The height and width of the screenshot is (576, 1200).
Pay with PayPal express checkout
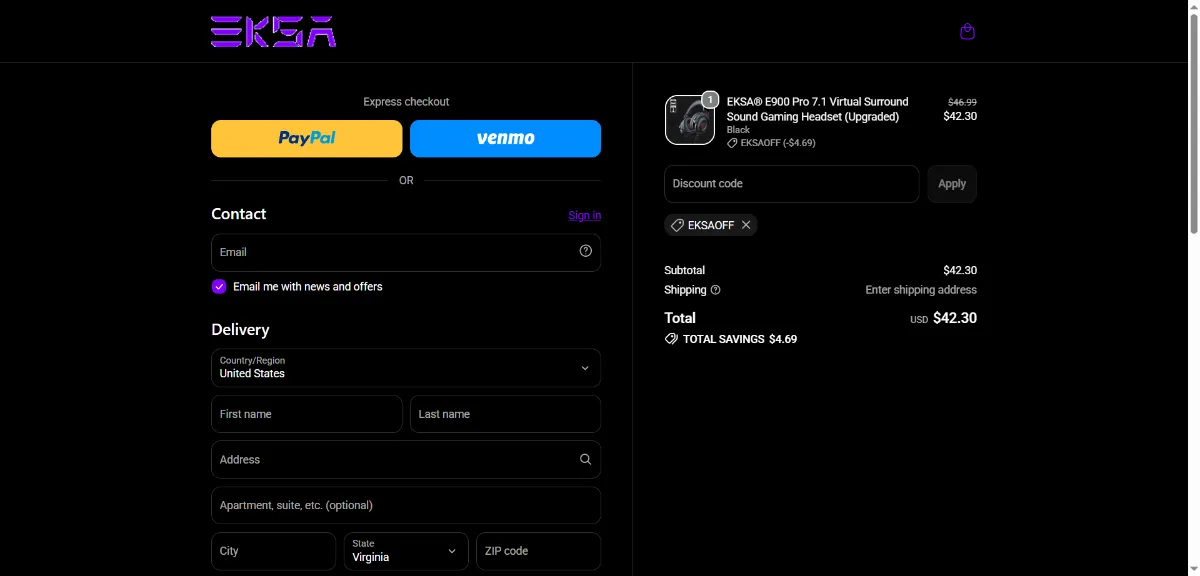tap(306, 139)
